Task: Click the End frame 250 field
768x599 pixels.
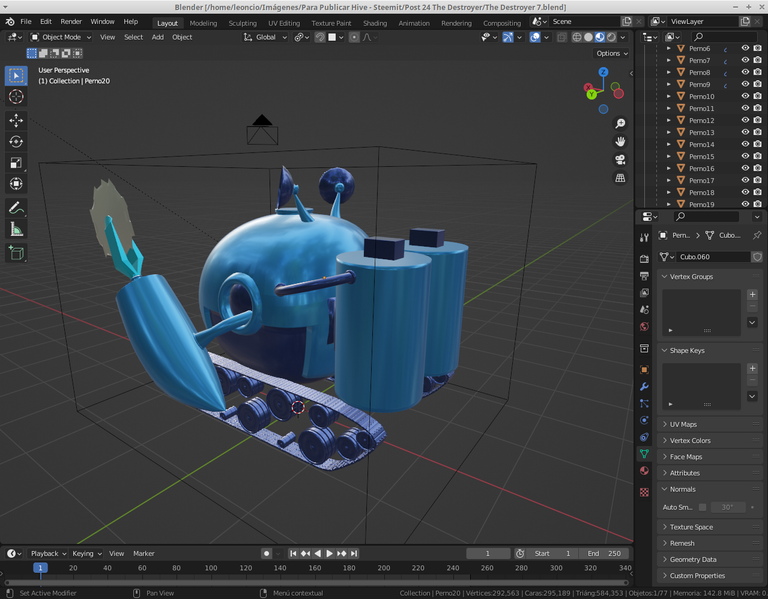Action: (603, 553)
